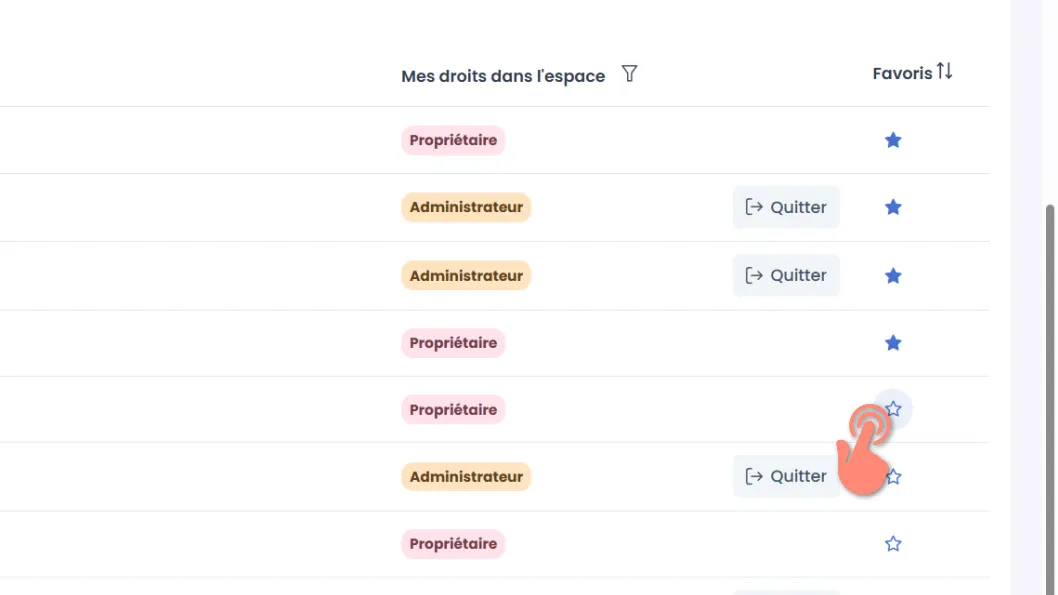Leave space via first Quitter button

pyautogui.click(x=786, y=207)
